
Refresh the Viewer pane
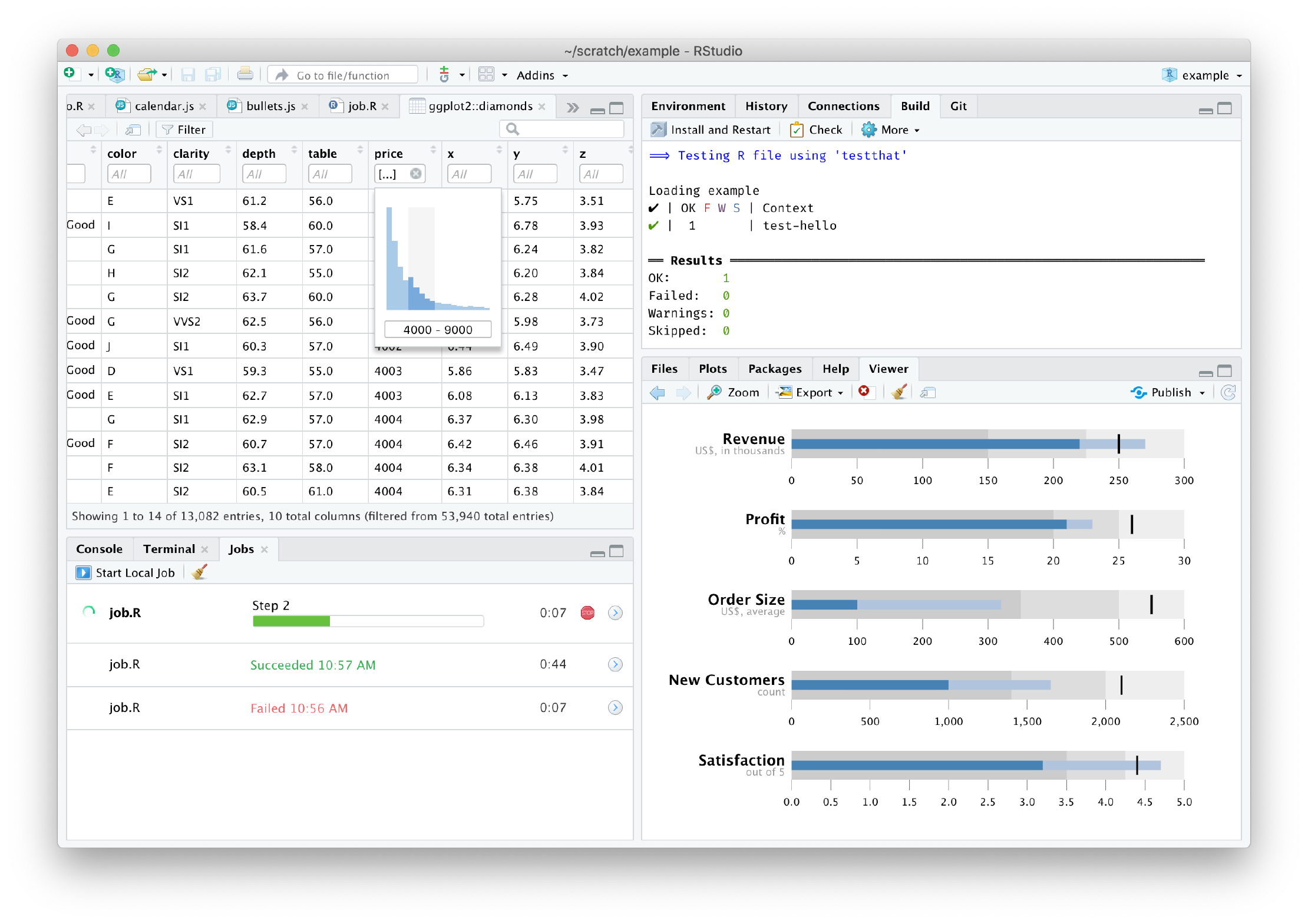pos(1229,392)
